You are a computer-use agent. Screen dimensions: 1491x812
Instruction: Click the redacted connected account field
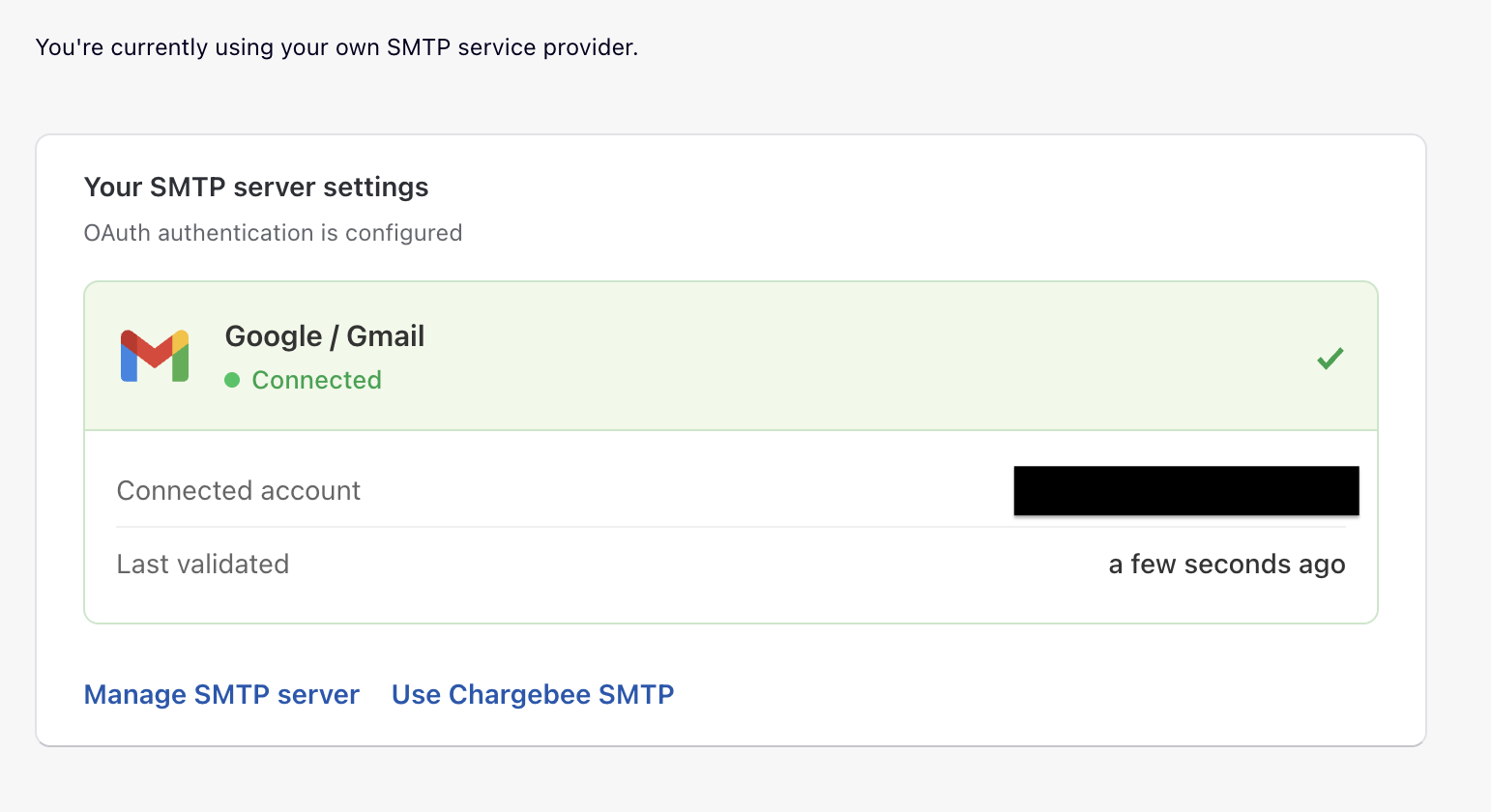1185,490
